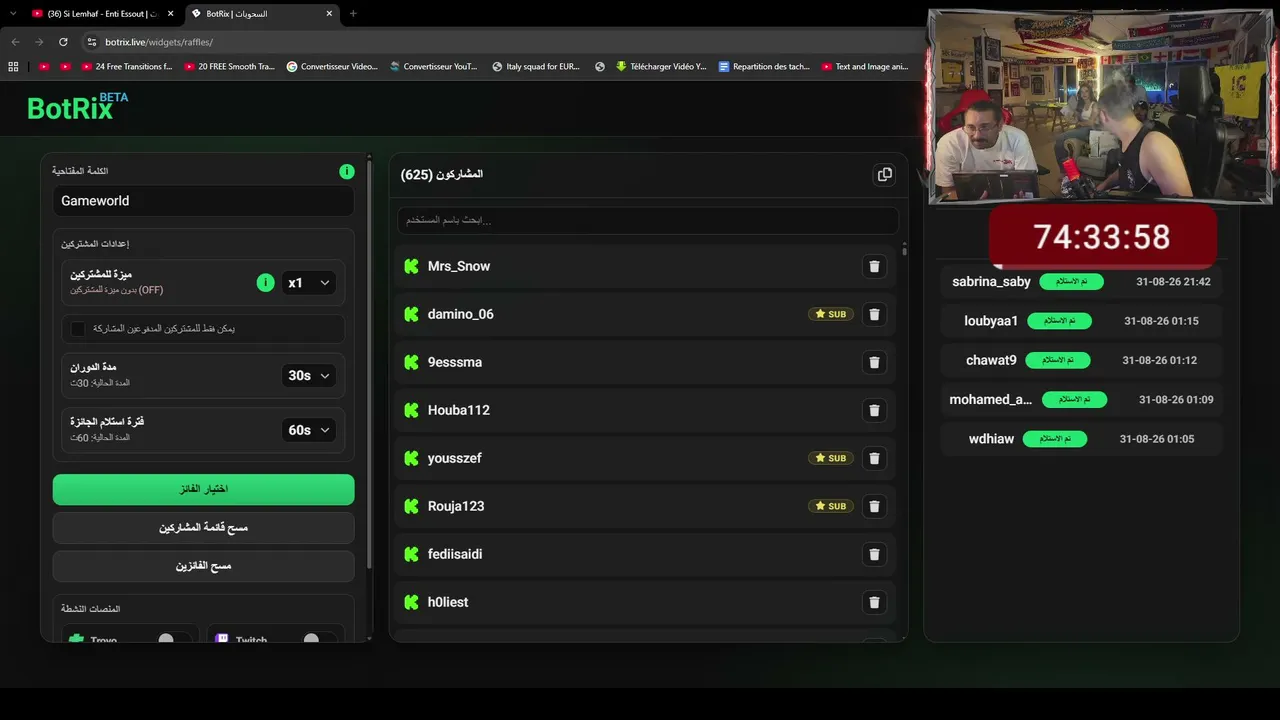This screenshot has width=1280, height=720.
Task: Click the trash icon in Rouja123's row
Action: coord(874,506)
